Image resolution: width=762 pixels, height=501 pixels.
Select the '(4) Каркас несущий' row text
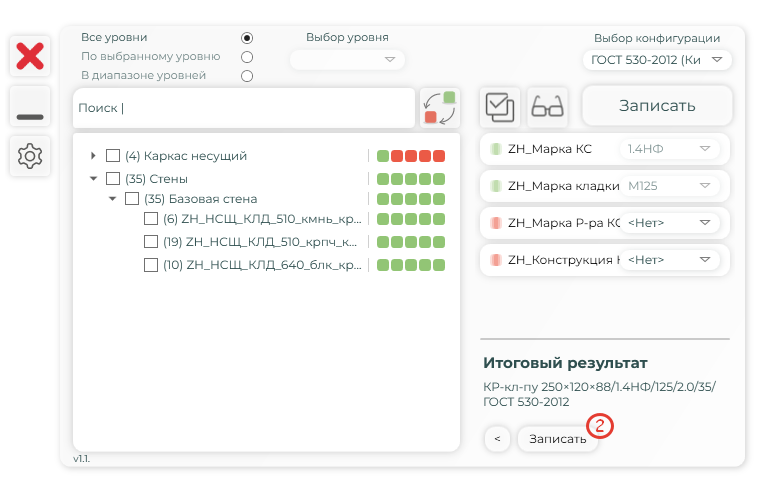click(186, 155)
